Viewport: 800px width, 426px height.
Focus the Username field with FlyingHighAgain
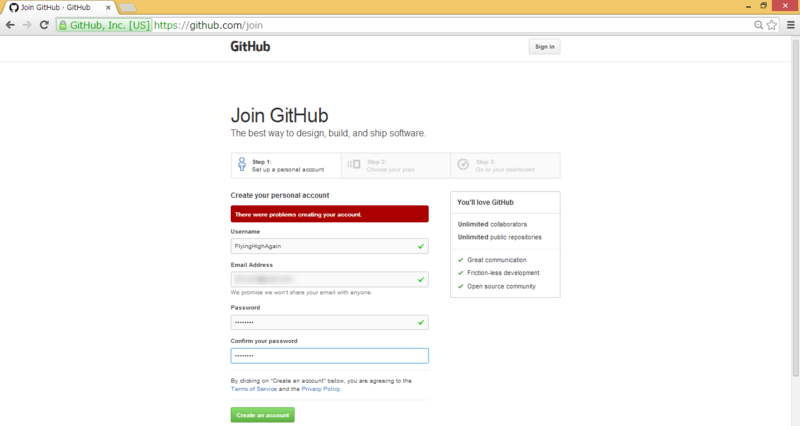point(330,246)
